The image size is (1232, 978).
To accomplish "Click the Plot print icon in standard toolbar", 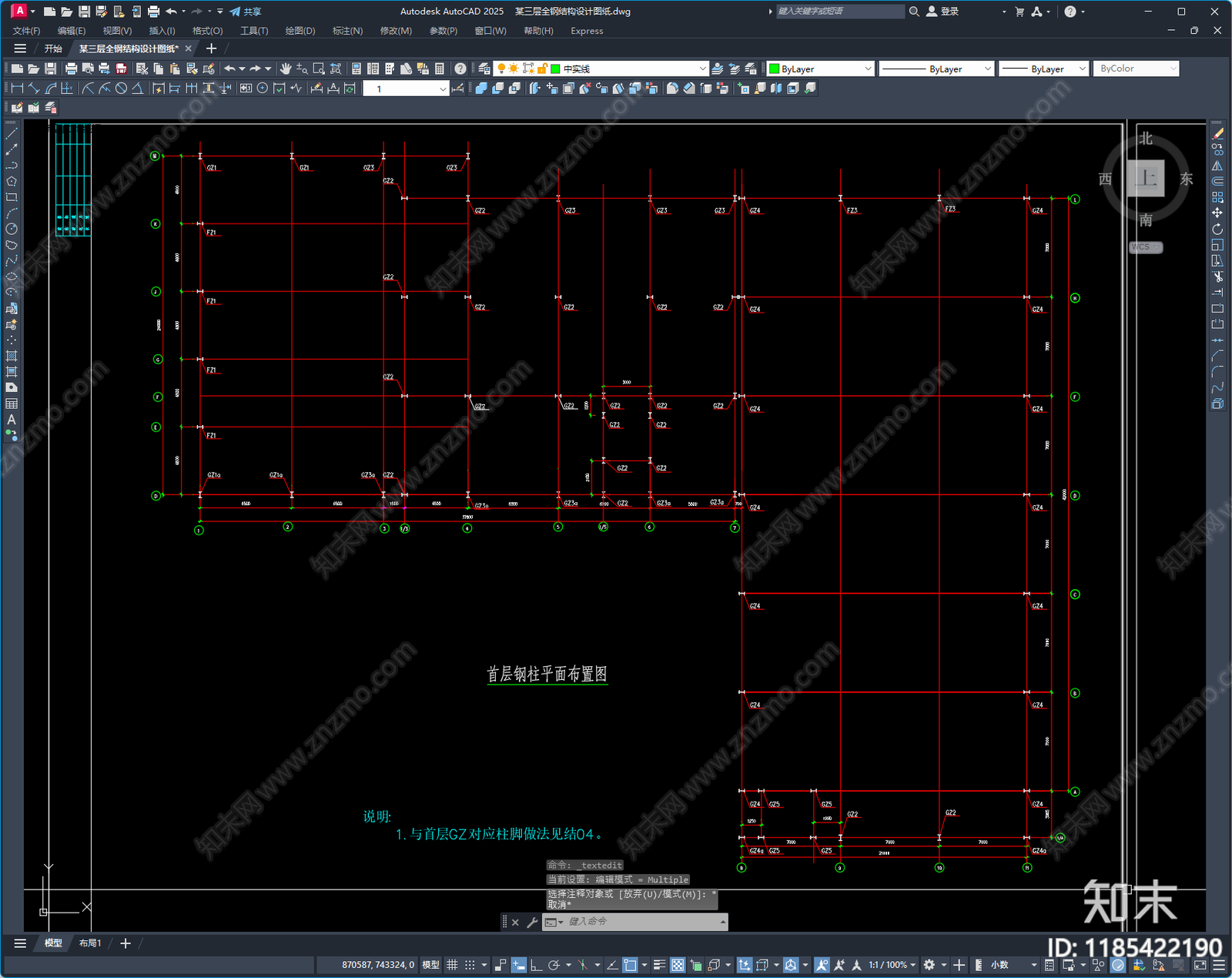I will click(x=71, y=69).
